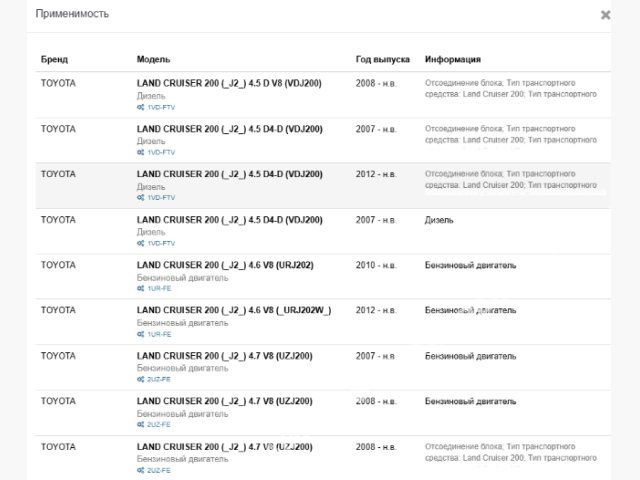Select Land Cruiser 200 4.6 V8 (_URJ202W_) model
640x480 pixels.
pos(233,310)
